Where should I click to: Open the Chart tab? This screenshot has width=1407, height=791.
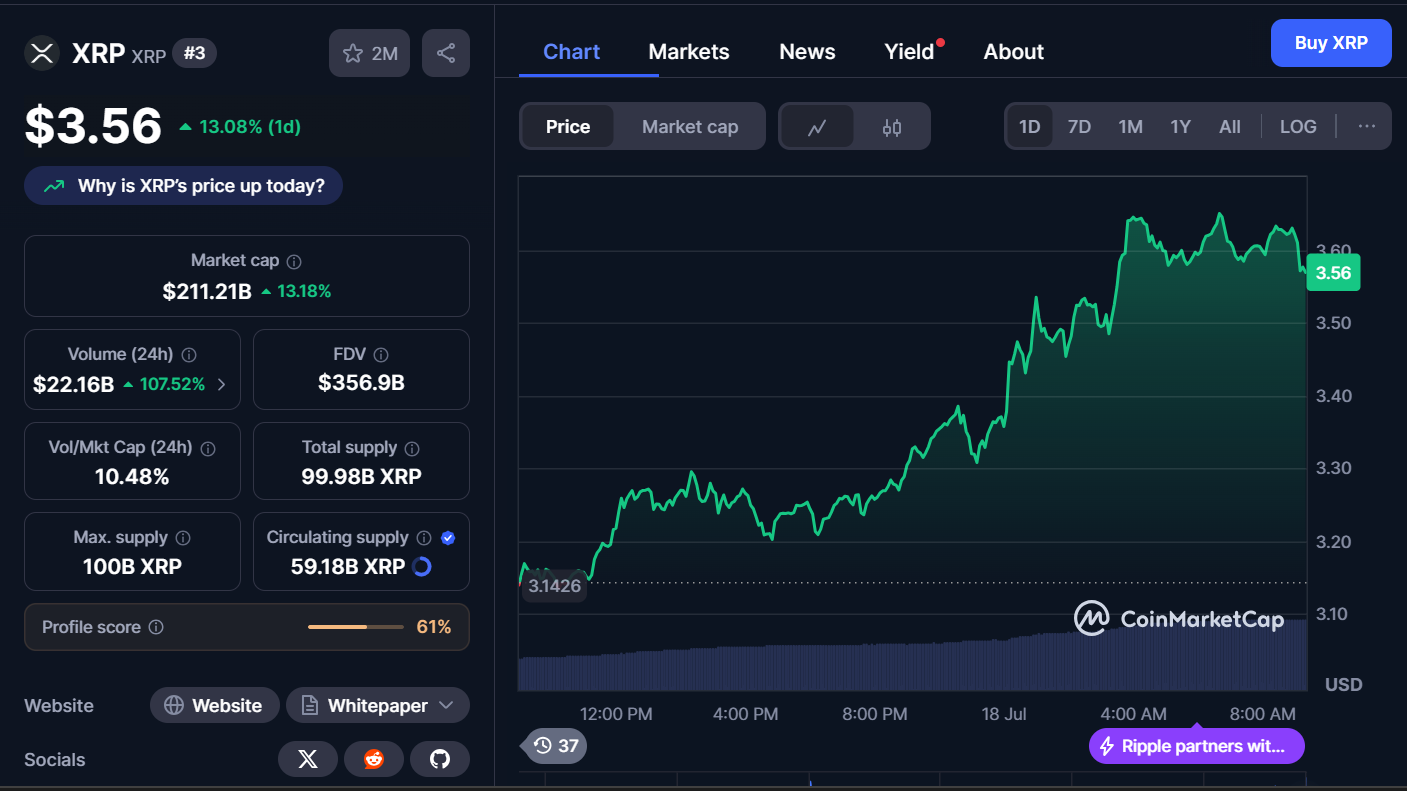point(571,52)
